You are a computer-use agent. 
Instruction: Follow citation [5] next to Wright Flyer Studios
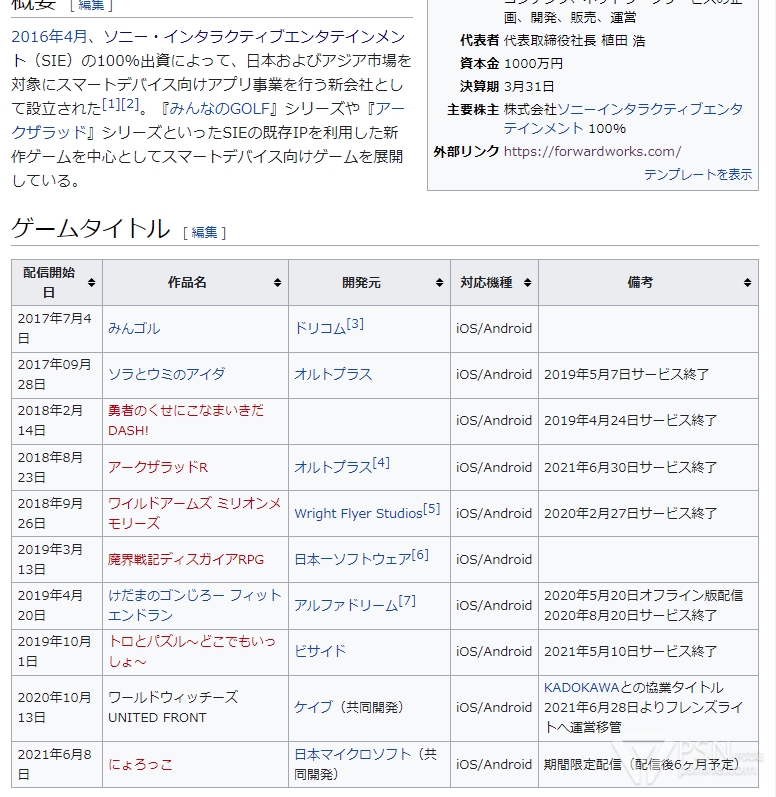click(432, 509)
